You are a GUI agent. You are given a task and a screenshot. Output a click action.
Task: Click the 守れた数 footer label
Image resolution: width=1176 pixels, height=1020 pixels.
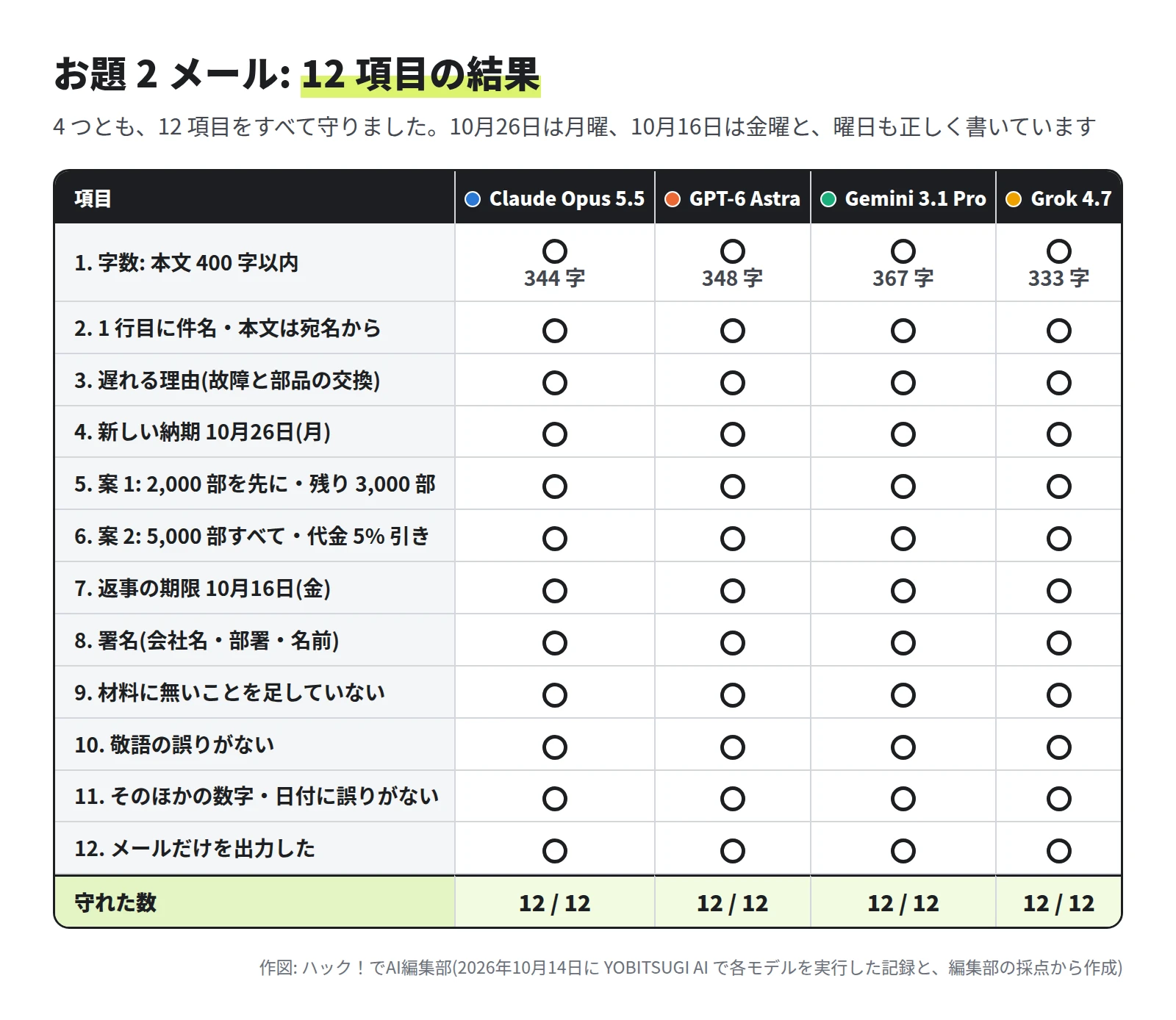pyautogui.click(x=115, y=902)
